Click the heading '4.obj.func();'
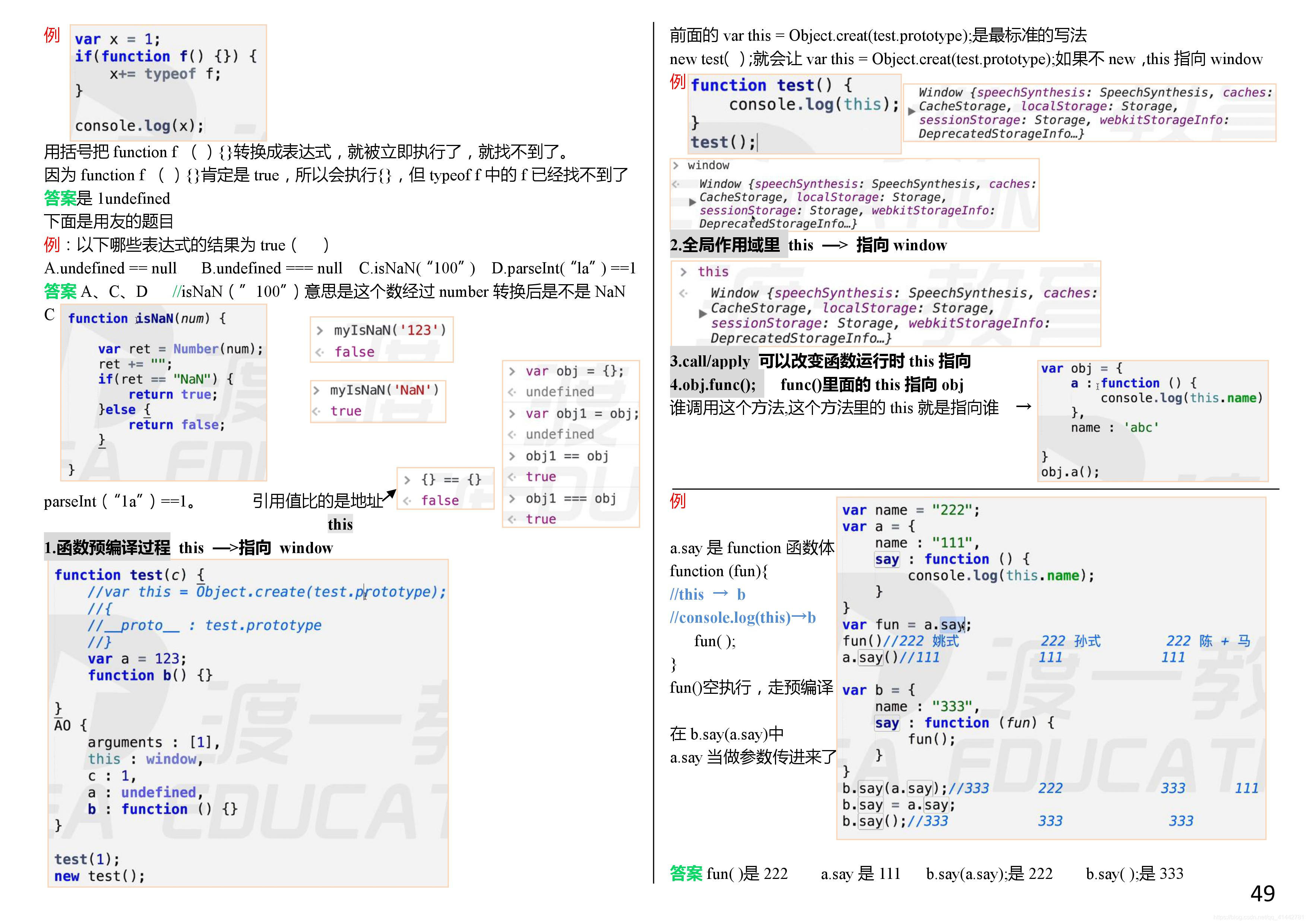Image resolution: width=1307 pixels, height=924 pixels. [713, 385]
